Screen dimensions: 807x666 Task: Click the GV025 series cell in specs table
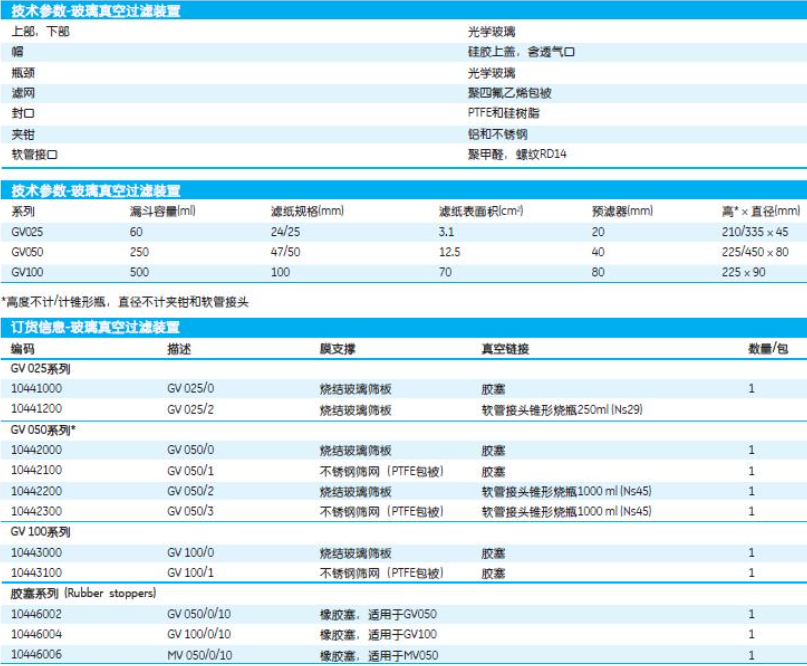(x=27, y=232)
